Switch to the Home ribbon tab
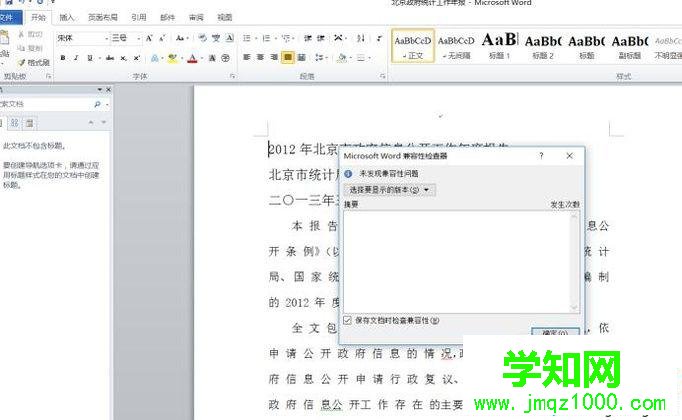Image resolution: width=682 pixels, height=420 pixels. (x=38, y=17)
